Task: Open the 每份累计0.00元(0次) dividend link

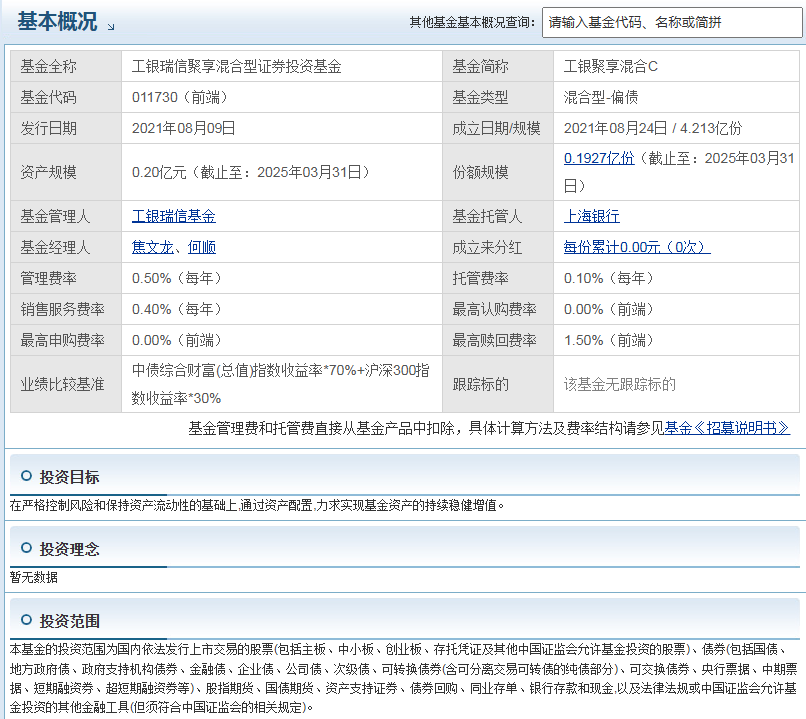Action: pyautogui.click(x=637, y=247)
